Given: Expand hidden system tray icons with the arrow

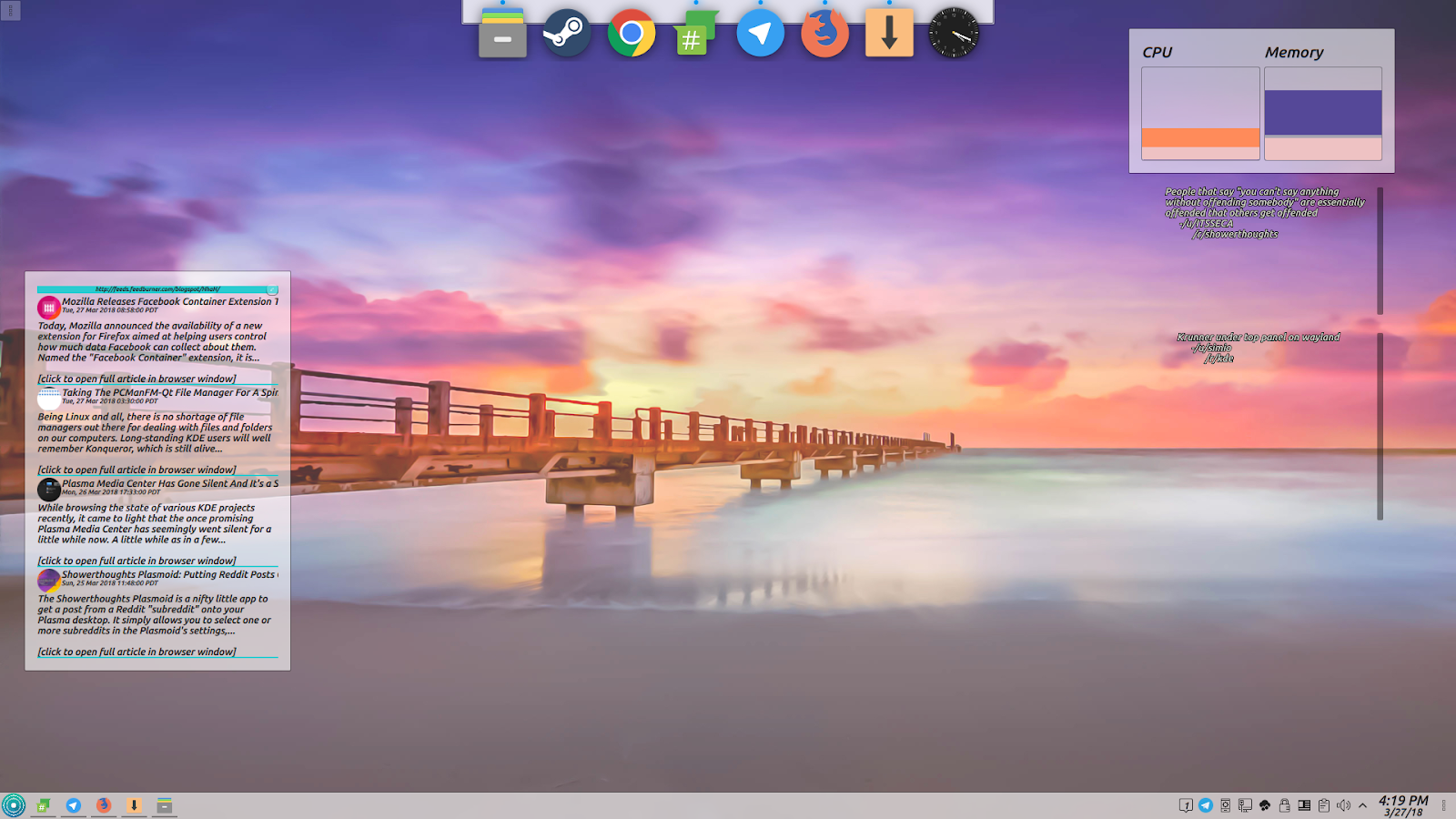Looking at the screenshot, I should tap(1362, 804).
